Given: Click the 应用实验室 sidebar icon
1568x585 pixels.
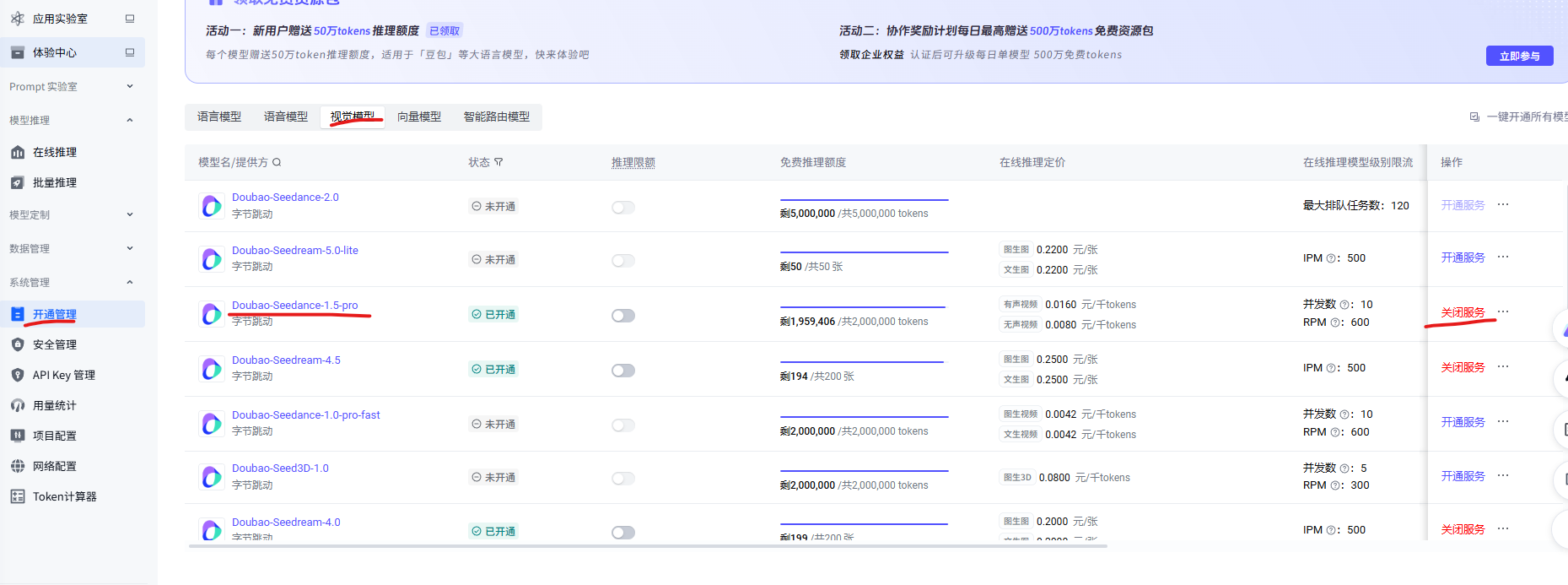Looking at the screenshot, I should (x=18, y=19).
